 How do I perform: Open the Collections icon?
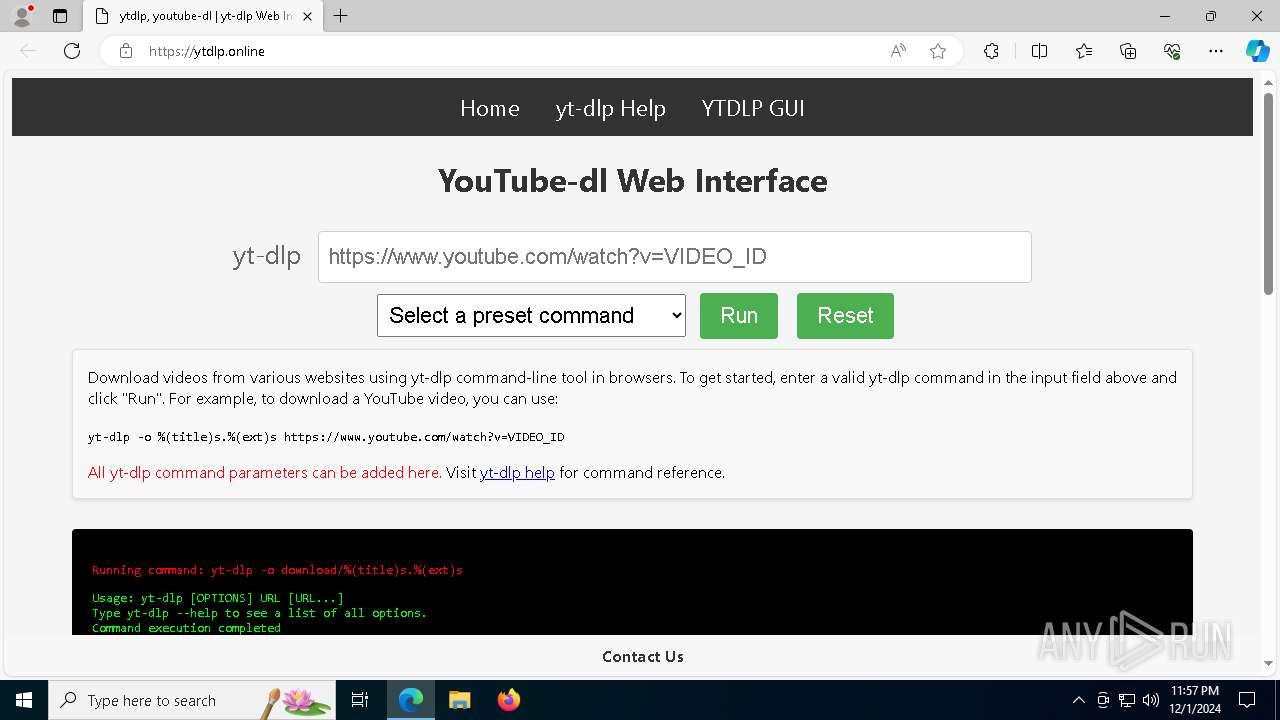tap(1128, 51)
